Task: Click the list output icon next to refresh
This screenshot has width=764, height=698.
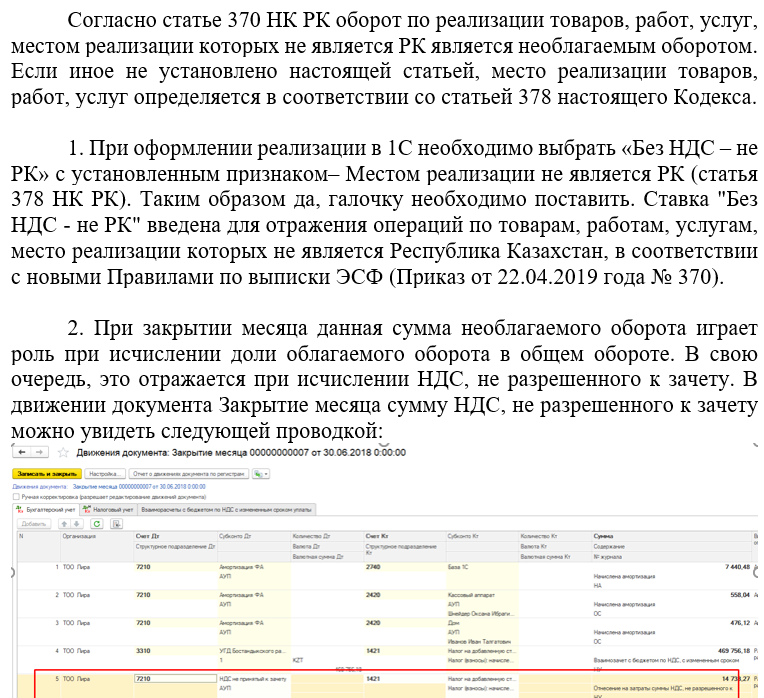Action: 116,524
